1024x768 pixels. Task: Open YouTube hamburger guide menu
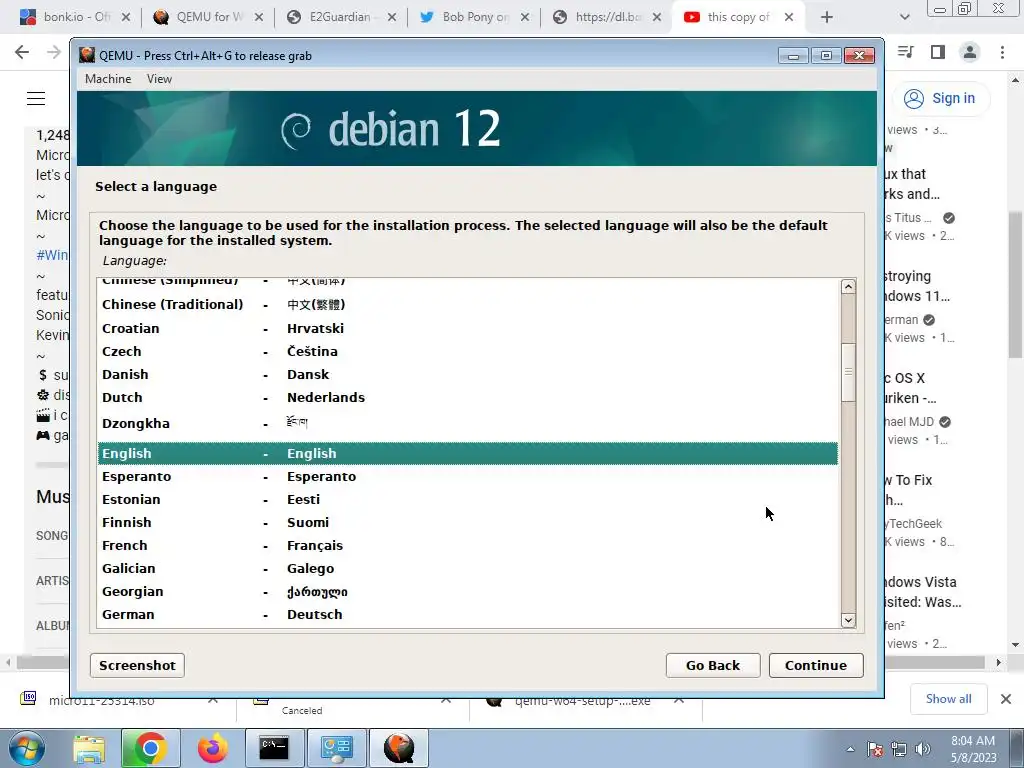[x=36, y=99]
